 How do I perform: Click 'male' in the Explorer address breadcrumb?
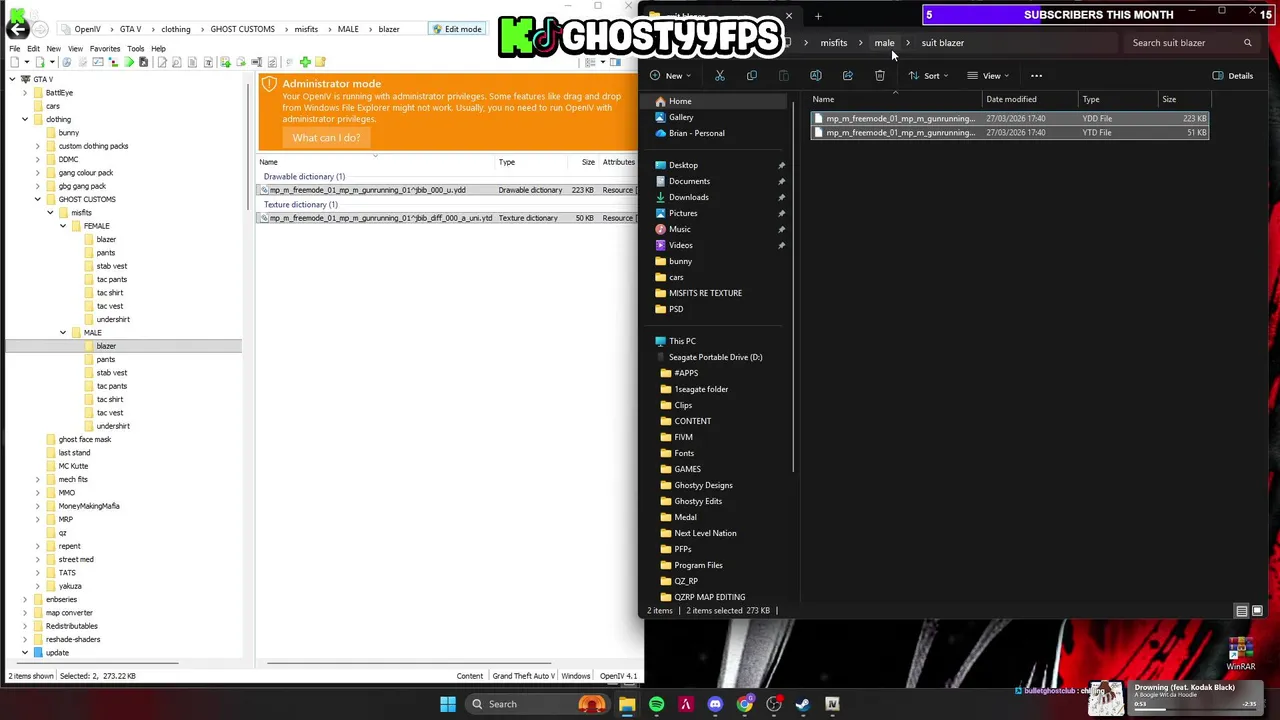tap(884, 43)
